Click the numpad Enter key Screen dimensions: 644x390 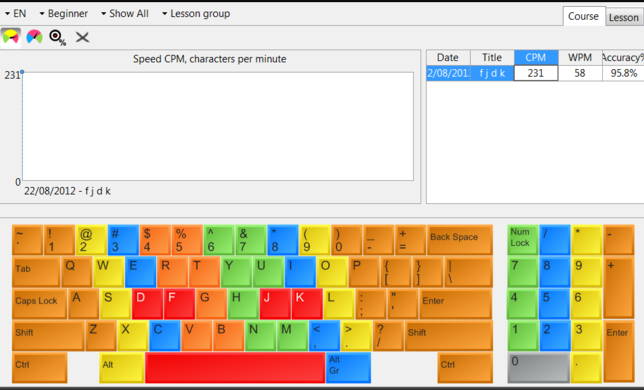point(619,352)
